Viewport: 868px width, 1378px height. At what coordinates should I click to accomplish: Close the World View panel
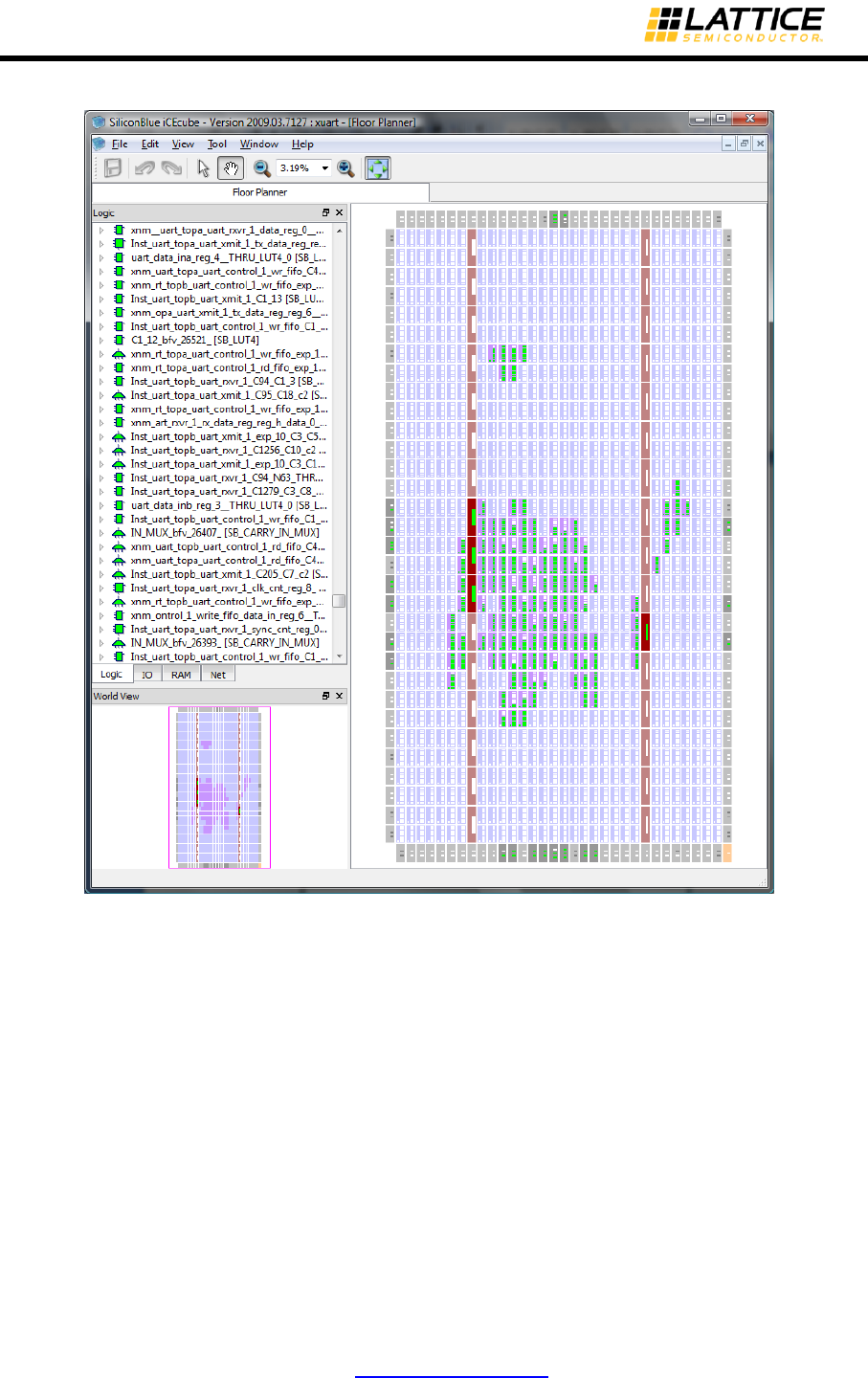pos(339,696)
